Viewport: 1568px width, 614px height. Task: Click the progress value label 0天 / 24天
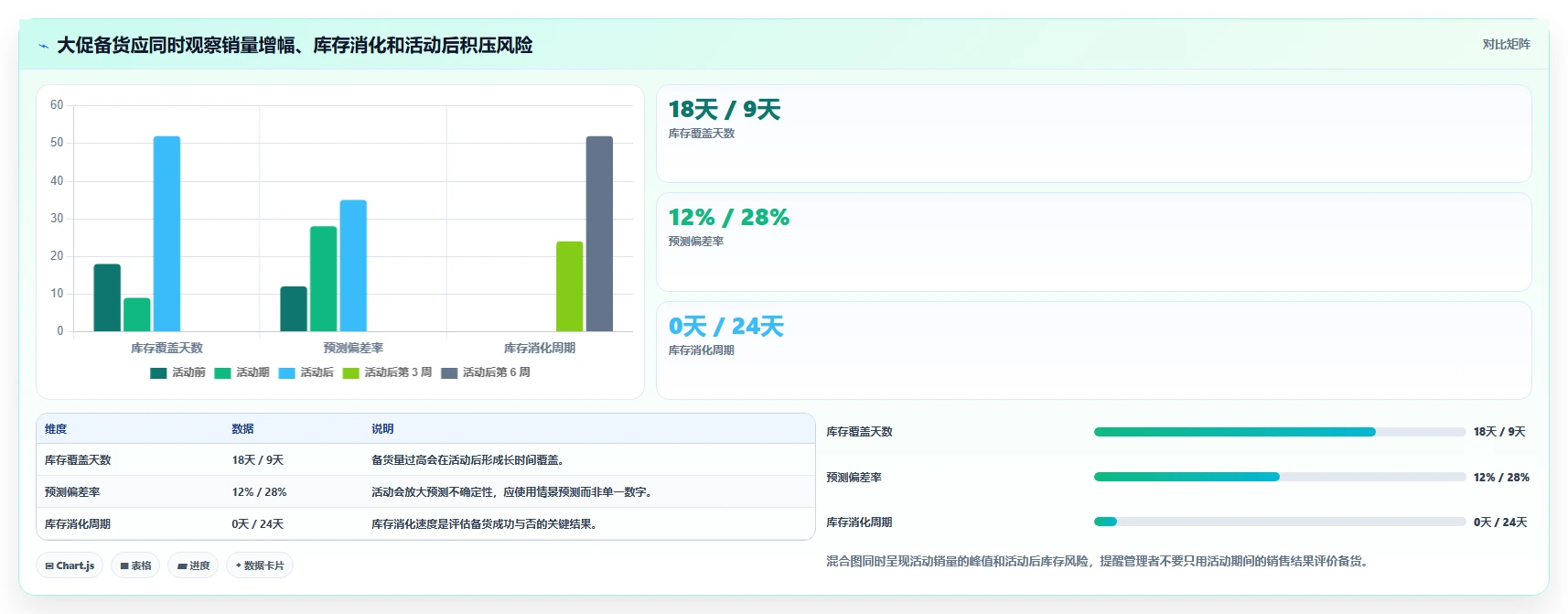click(x=1500, y=522)
